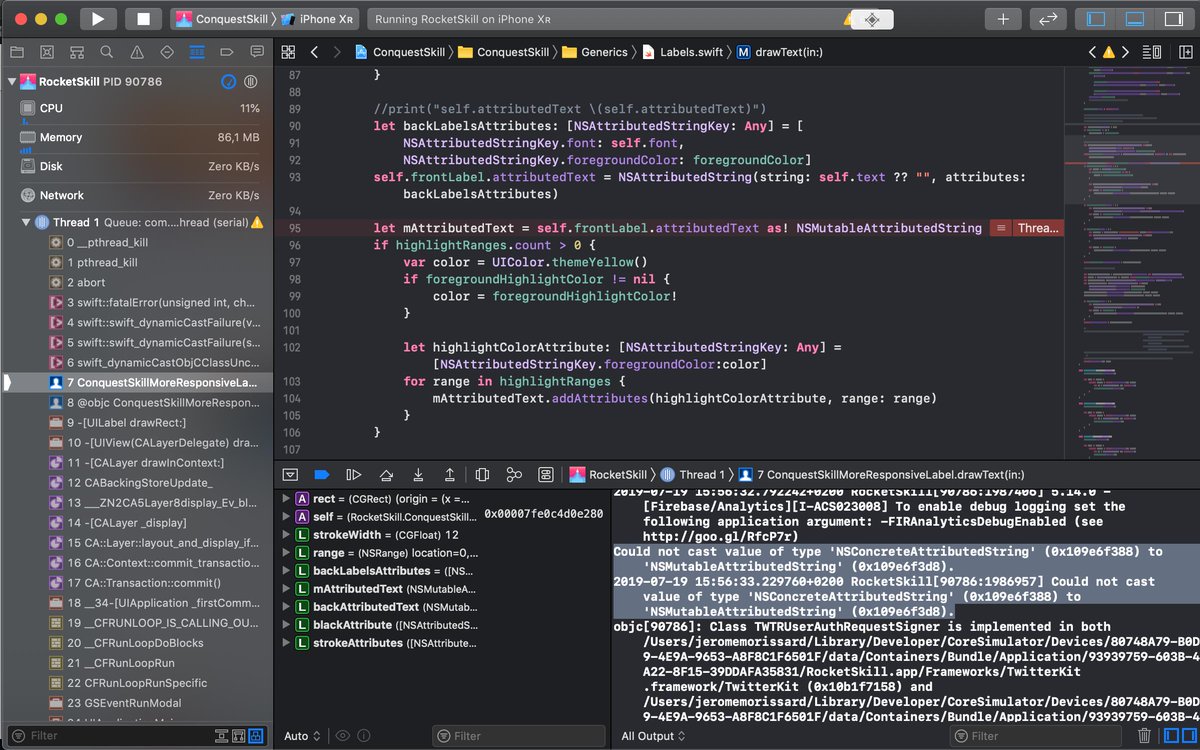
Task: Jump to the next issue arrow
Action: point(1125,52)
